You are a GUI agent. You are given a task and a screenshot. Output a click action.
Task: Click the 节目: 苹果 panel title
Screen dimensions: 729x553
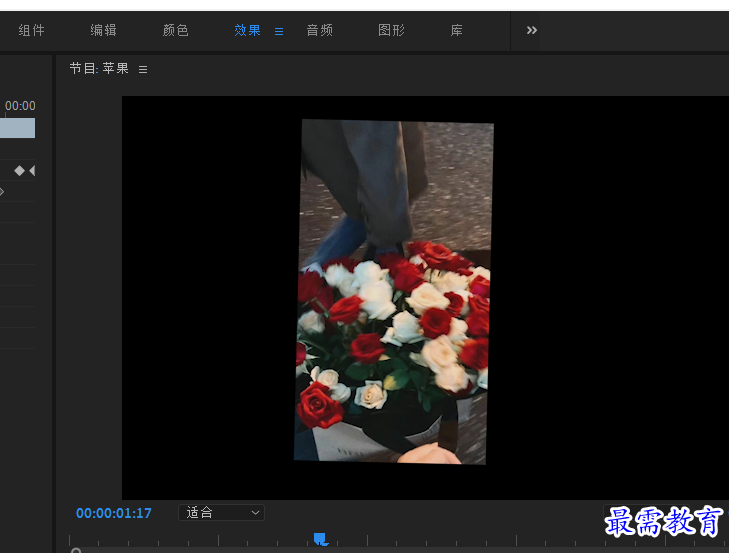click(99, 69)
